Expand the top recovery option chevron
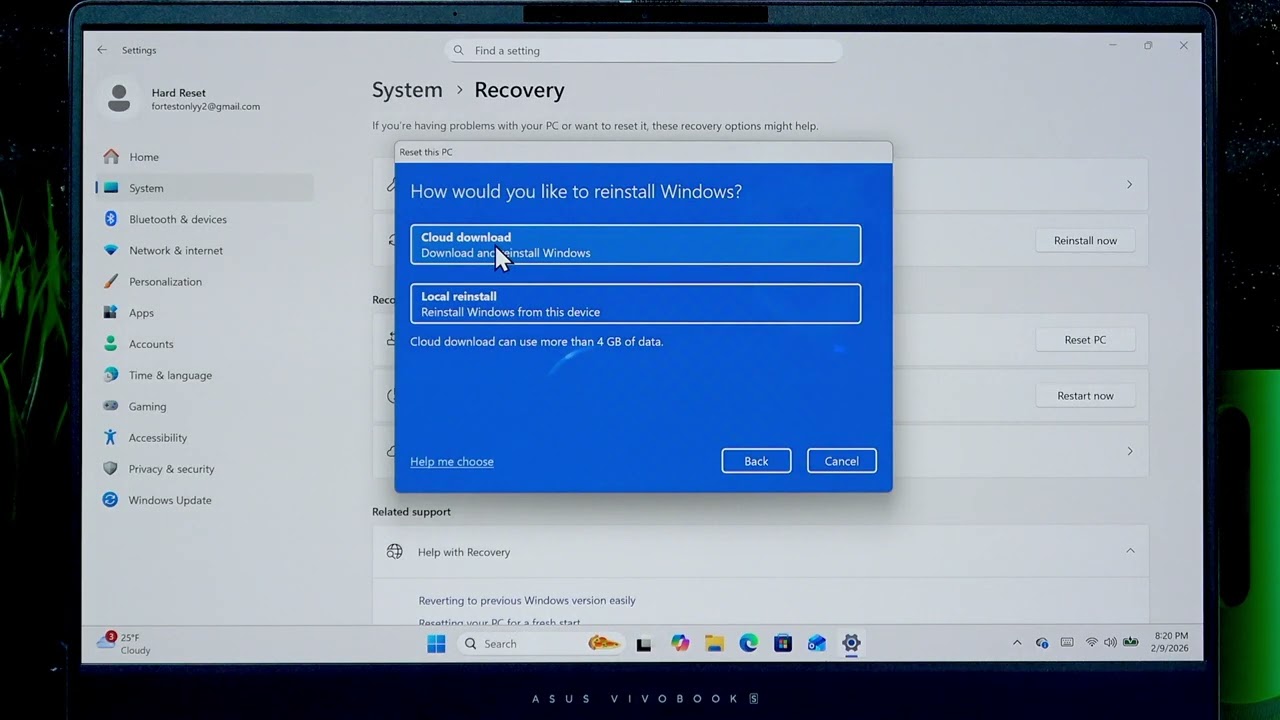The width and height of the screenshot is (1280, 720). coord(1130,185)
